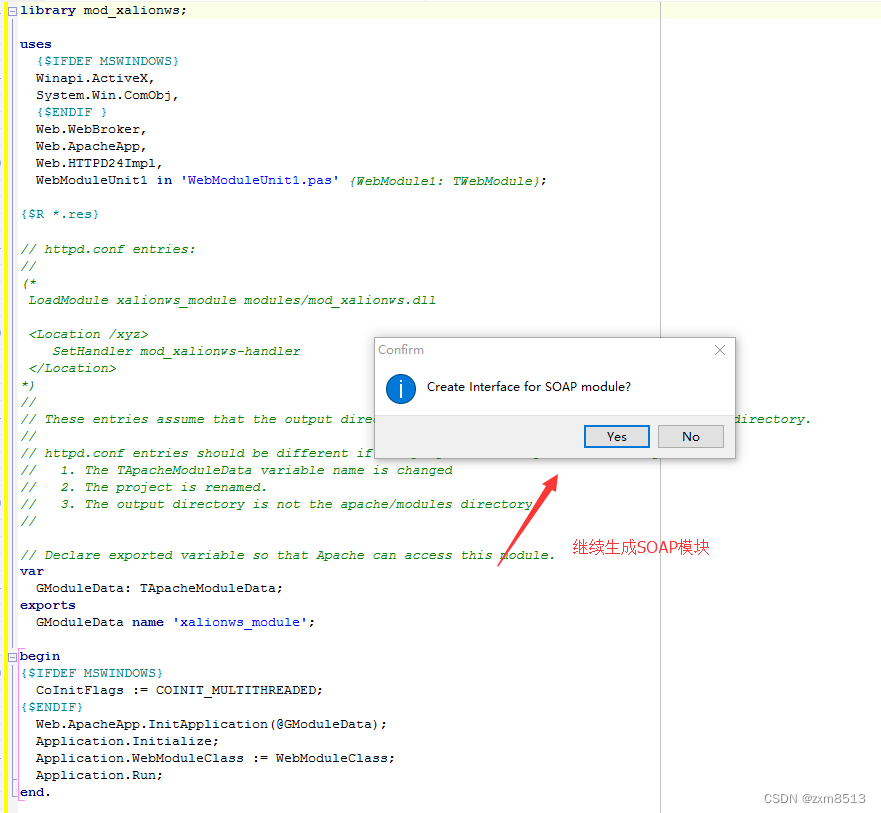Image resolution: width=881 pixels, height=813 pixels.
Task: Click the '// httpd.conf entries:' comment
Action: (x=108, y=249)
